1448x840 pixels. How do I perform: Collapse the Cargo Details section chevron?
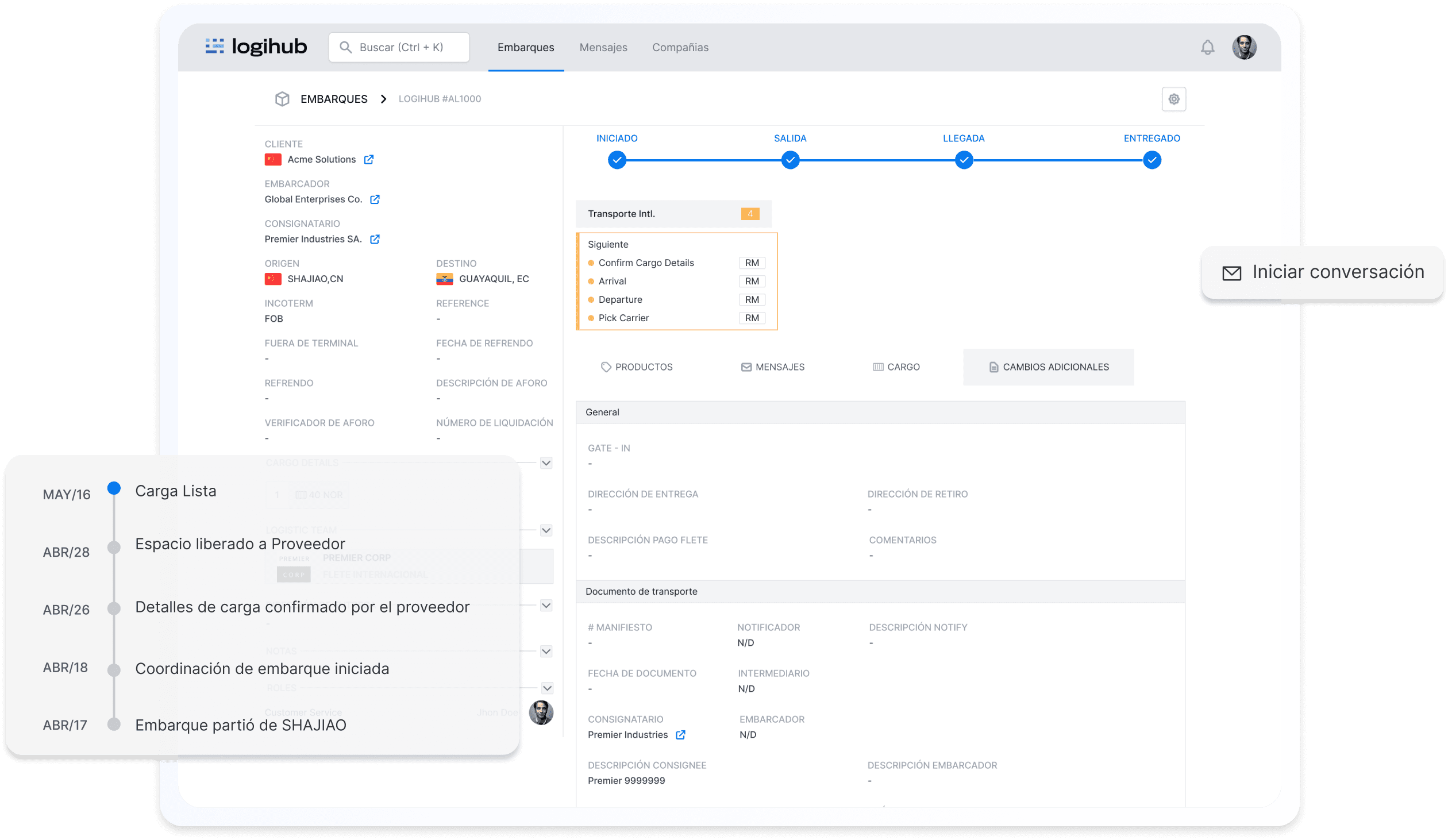[546, 463]
